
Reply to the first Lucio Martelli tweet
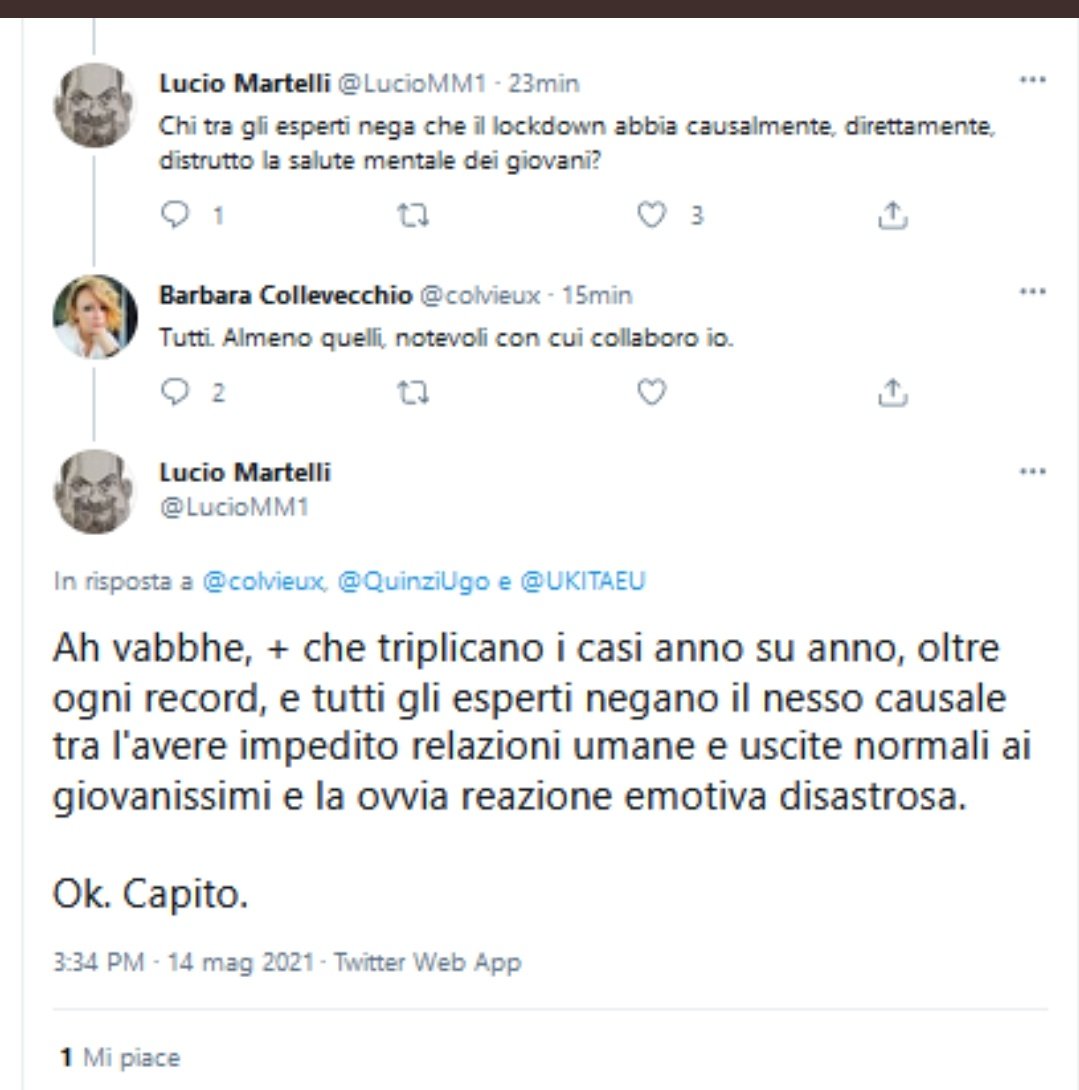click(175, 215)
